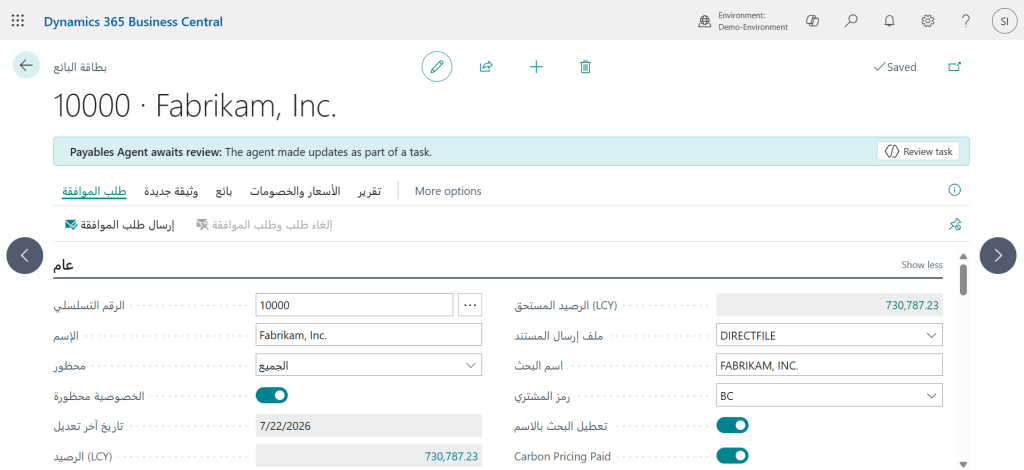Click the page vertical scrollbar thumb
The height and width of the screenshot is (470, 1024).
(x=964, y=279)
